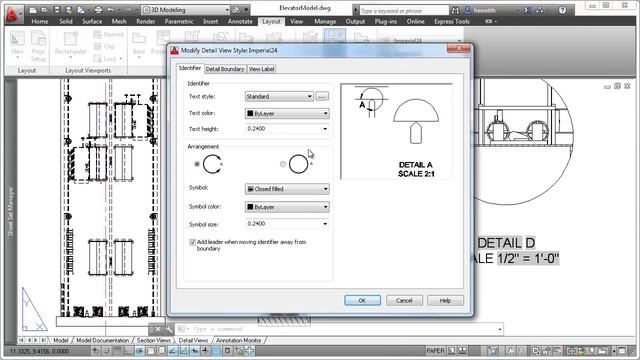This screenshot has width=640, height=360.
Task: Select the first identifier arrangement radio button
Action: (197, 164)
